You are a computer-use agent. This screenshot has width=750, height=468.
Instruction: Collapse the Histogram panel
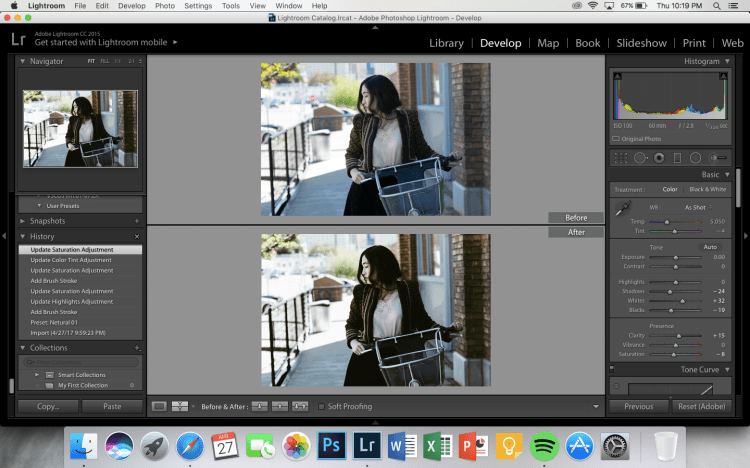coord(727,61)
